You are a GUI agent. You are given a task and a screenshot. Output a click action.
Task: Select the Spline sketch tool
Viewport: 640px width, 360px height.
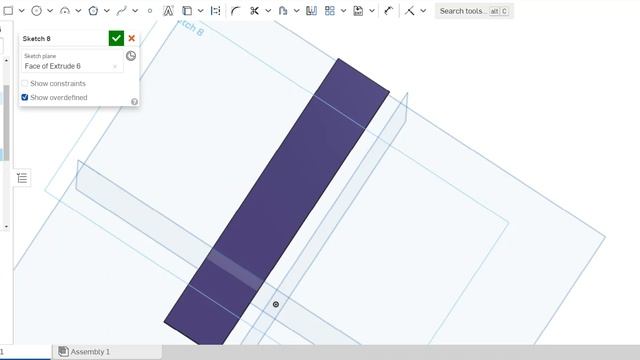pos(121,11)
